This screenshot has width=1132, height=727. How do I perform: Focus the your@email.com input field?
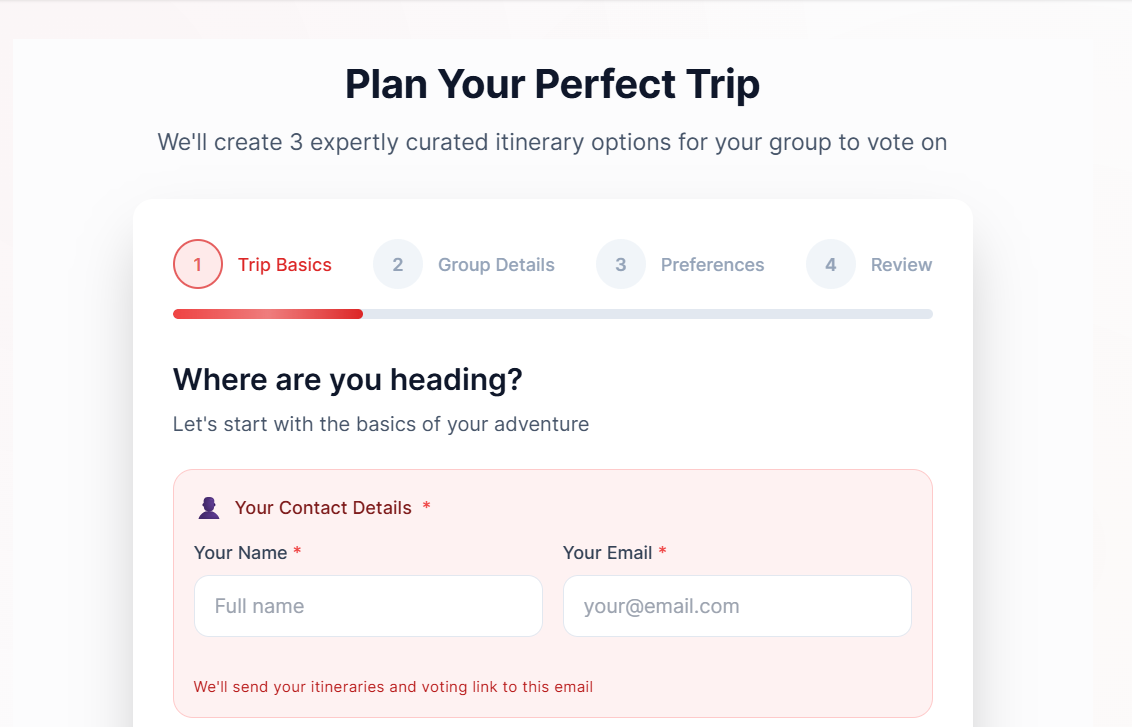[x=737, y=606]
